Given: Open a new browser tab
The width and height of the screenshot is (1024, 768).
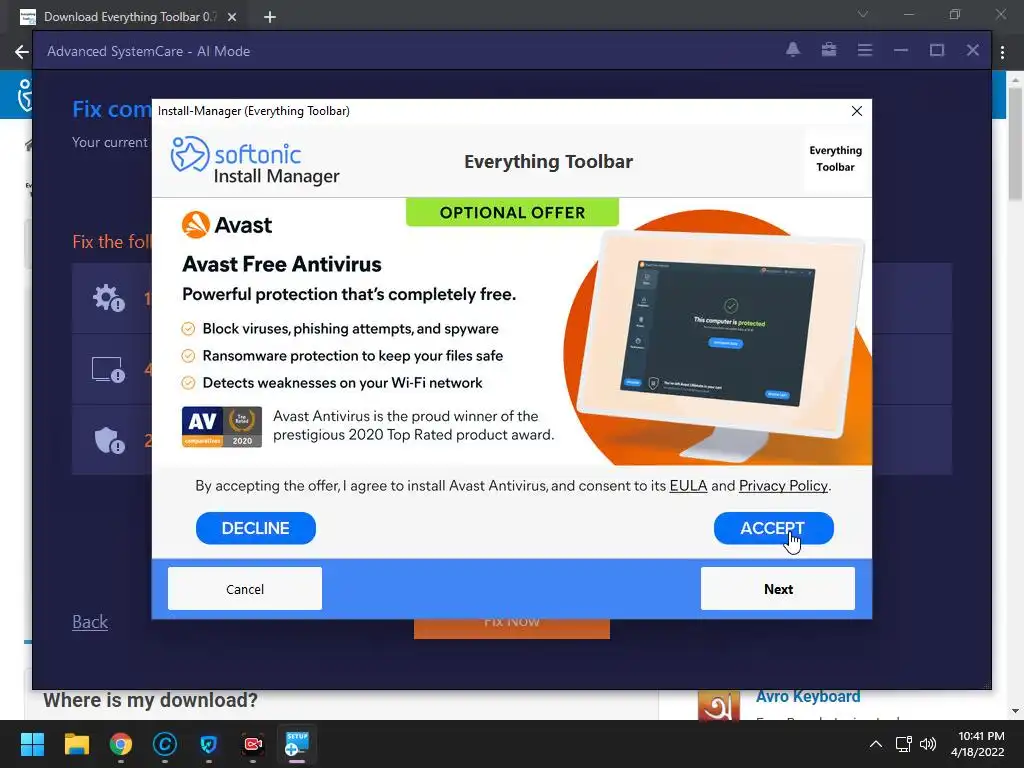Looking at the screenshot, I should tap(270, 17).
